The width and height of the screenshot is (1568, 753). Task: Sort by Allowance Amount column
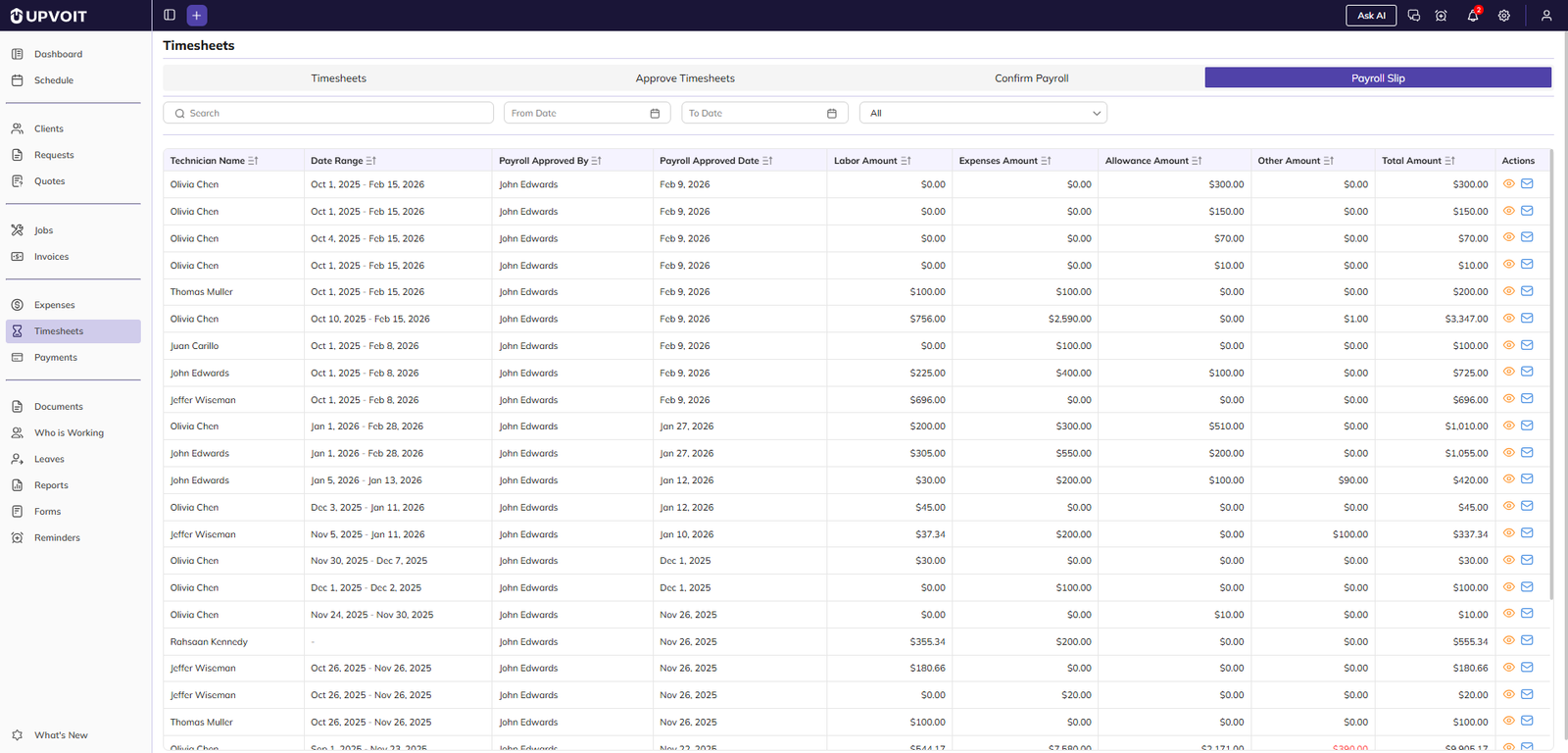click(x=1197, y=161)
